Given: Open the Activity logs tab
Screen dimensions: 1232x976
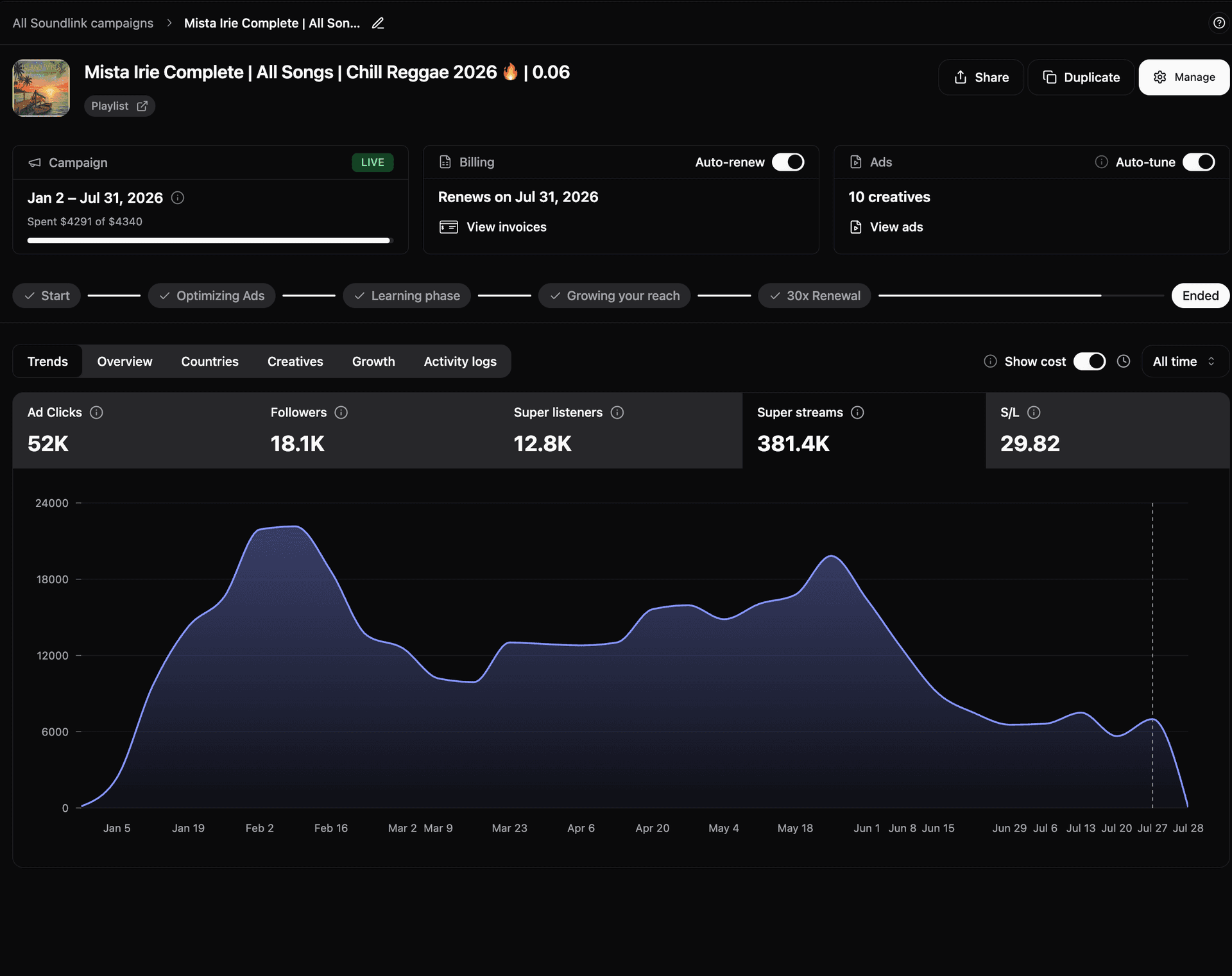Looking at the screenshot, I should click(460, 361).
